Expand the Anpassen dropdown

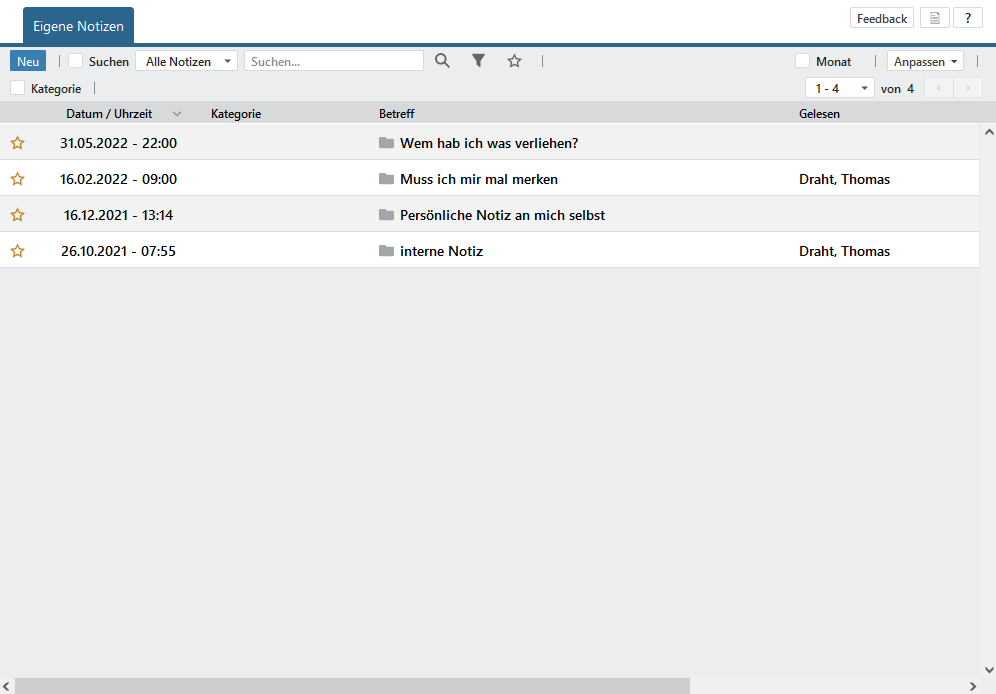coord(925,61)
